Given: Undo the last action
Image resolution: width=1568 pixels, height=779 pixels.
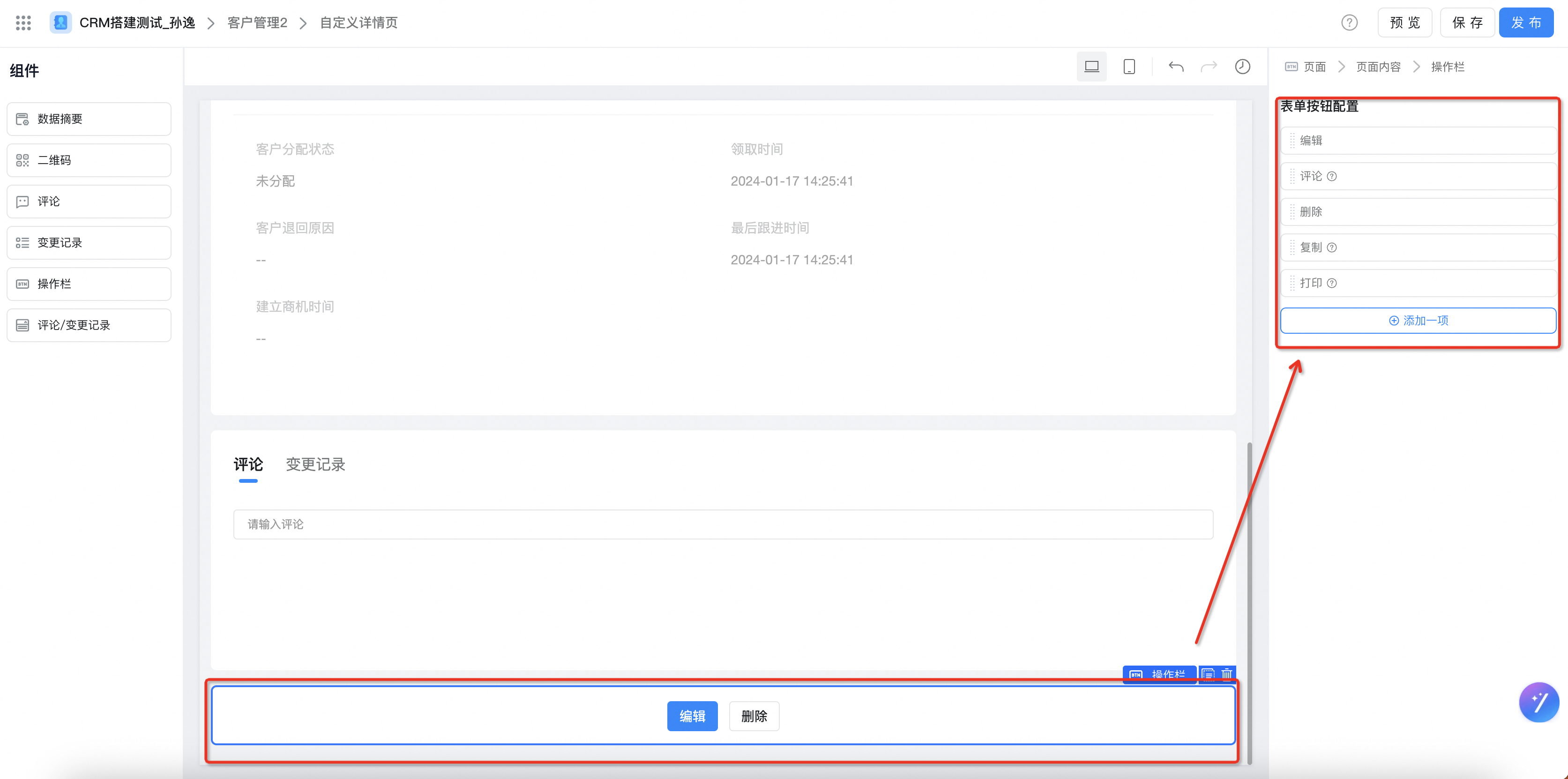Looking at the screenshot, I should (1175, 67).
